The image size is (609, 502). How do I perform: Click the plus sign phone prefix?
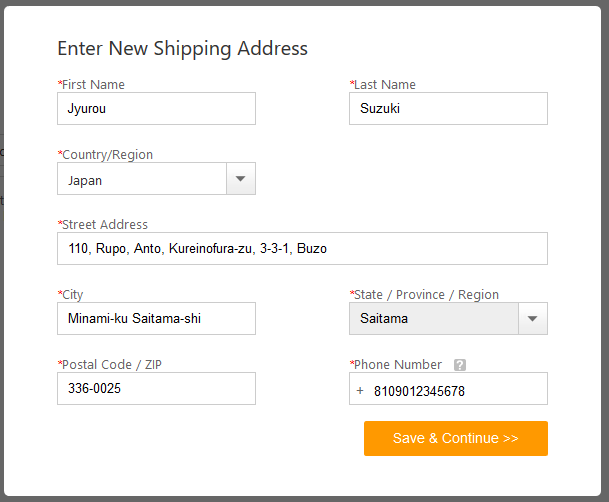click(360, 390)
